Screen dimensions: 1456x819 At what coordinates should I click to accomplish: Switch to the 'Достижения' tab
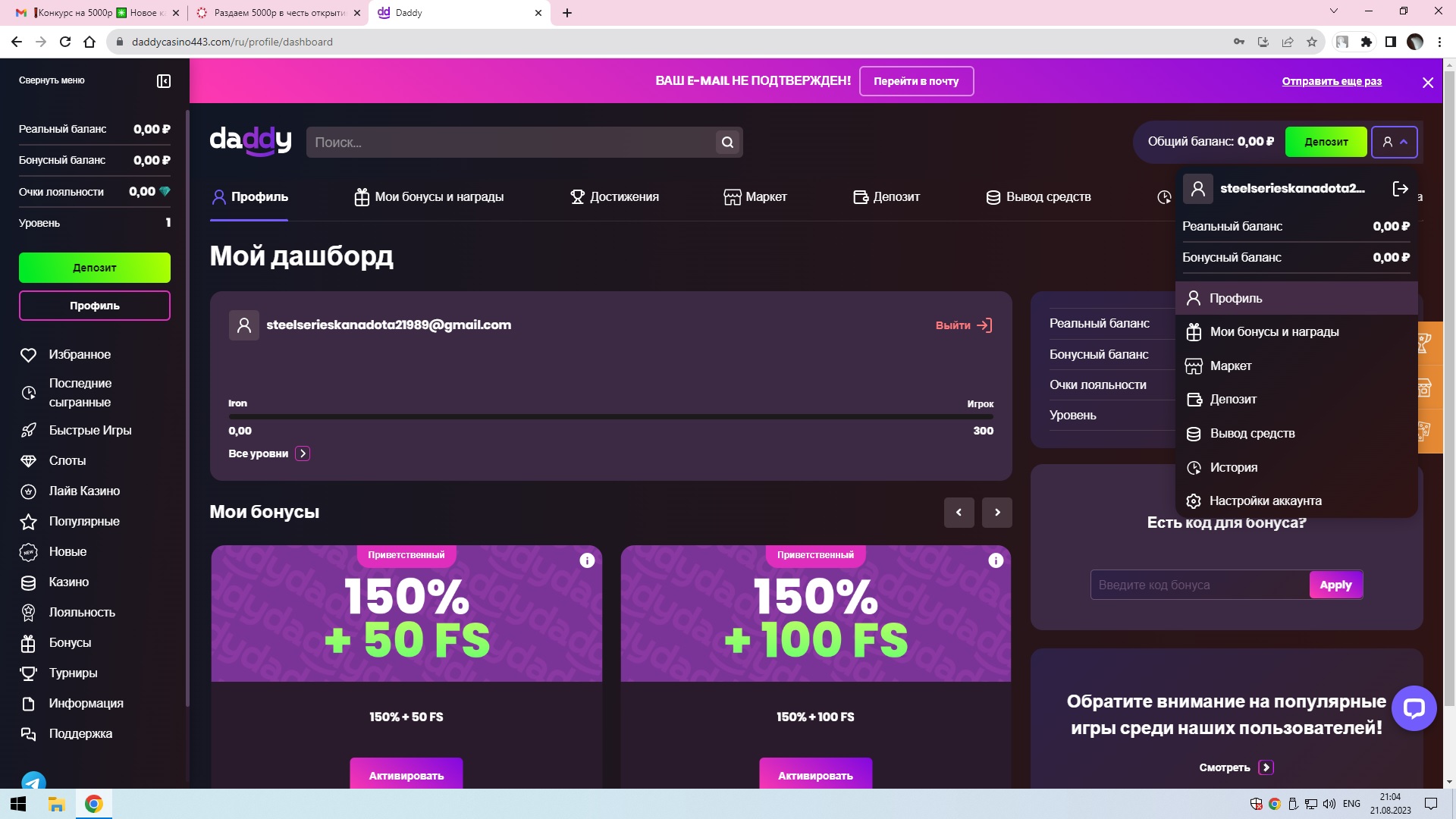click(x=614, y=197)
